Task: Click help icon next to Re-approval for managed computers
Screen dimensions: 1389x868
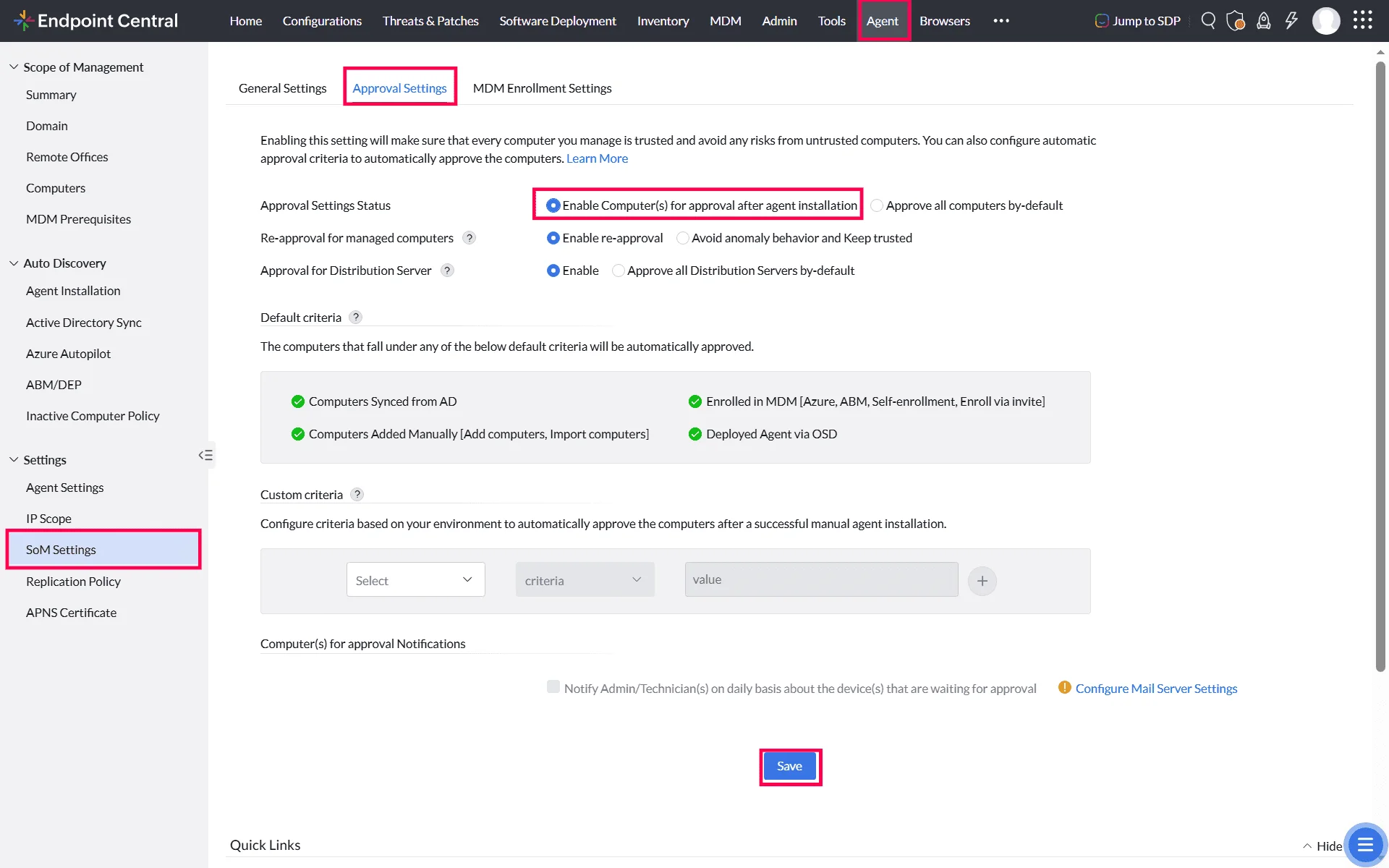Action: tap(470, 238)
